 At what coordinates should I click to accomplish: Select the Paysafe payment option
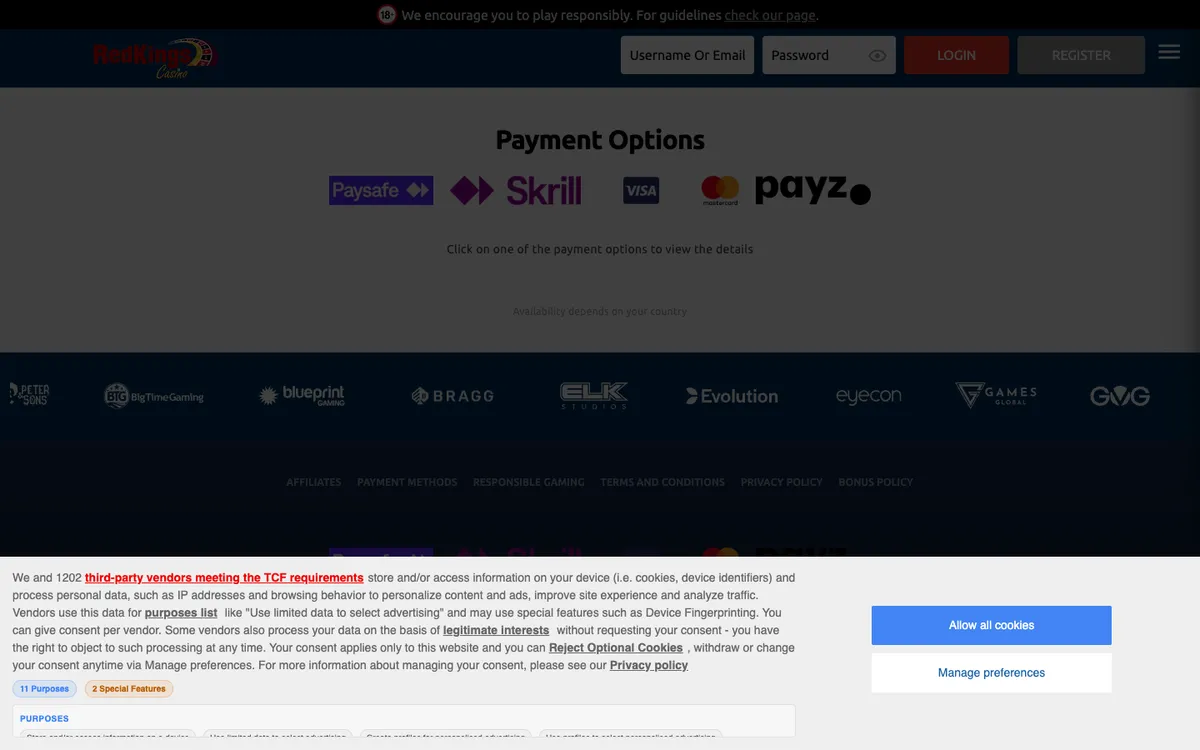(x=381, y=190)
